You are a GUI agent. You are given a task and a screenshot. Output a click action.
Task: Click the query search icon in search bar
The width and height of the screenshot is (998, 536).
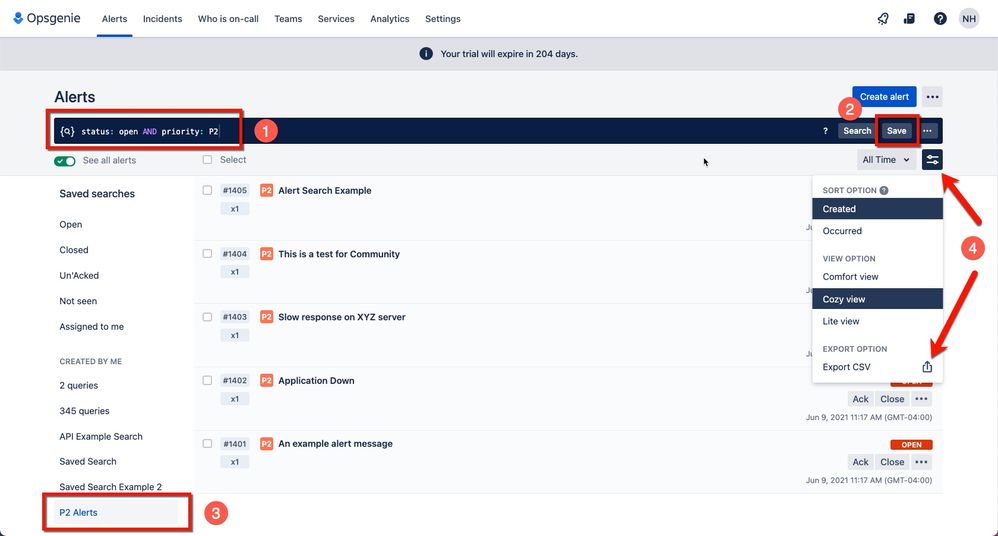tap(67, 131)
